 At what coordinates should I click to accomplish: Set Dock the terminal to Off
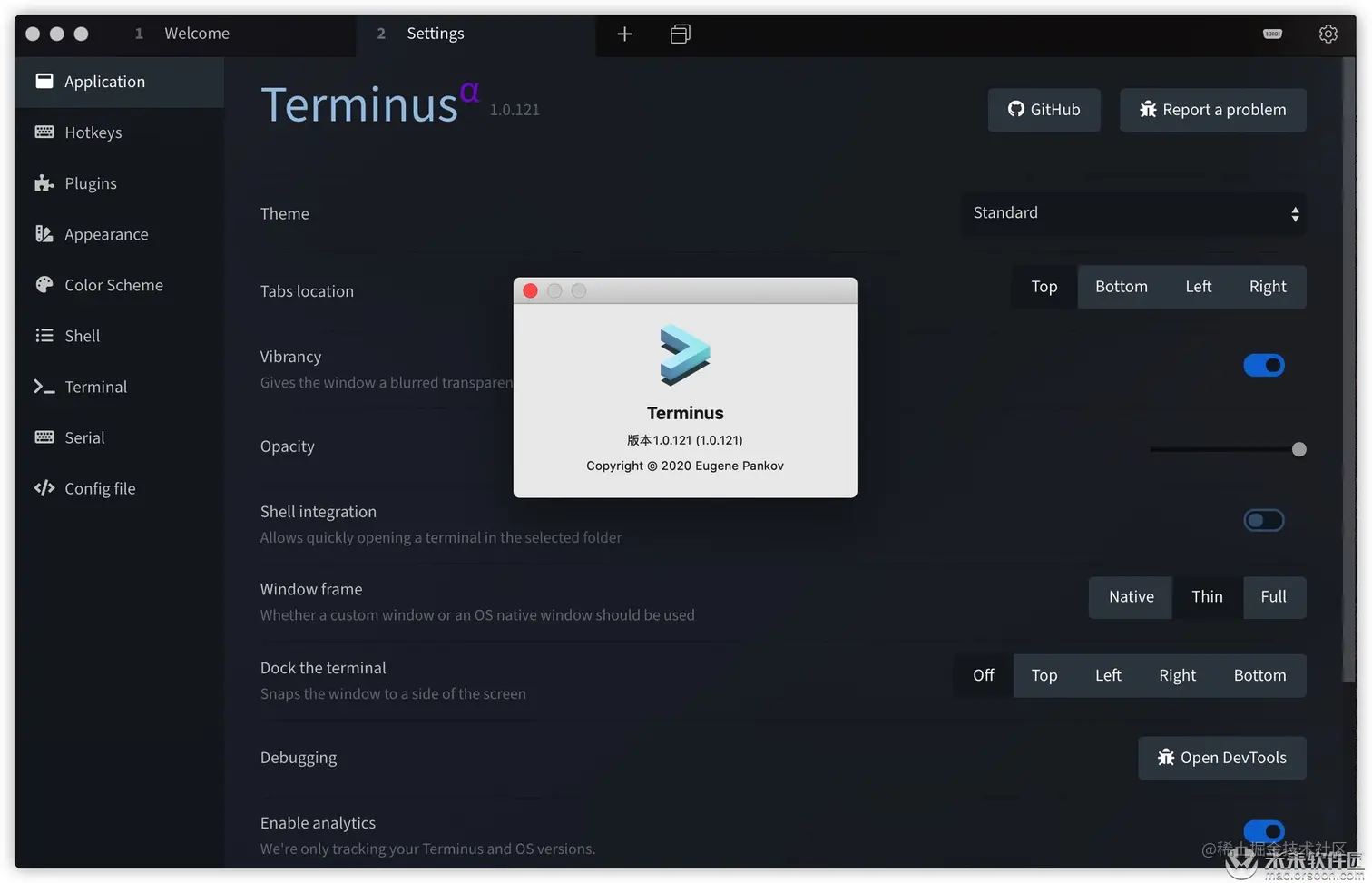pos(984,676)
